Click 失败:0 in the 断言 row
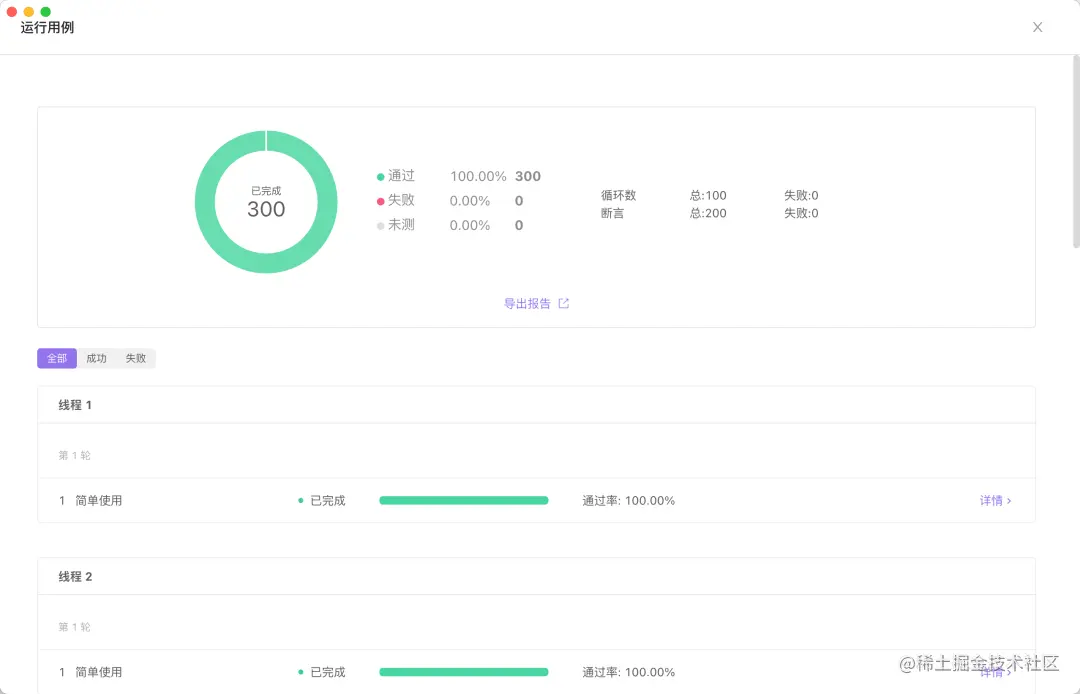 [x=801, y=213]
